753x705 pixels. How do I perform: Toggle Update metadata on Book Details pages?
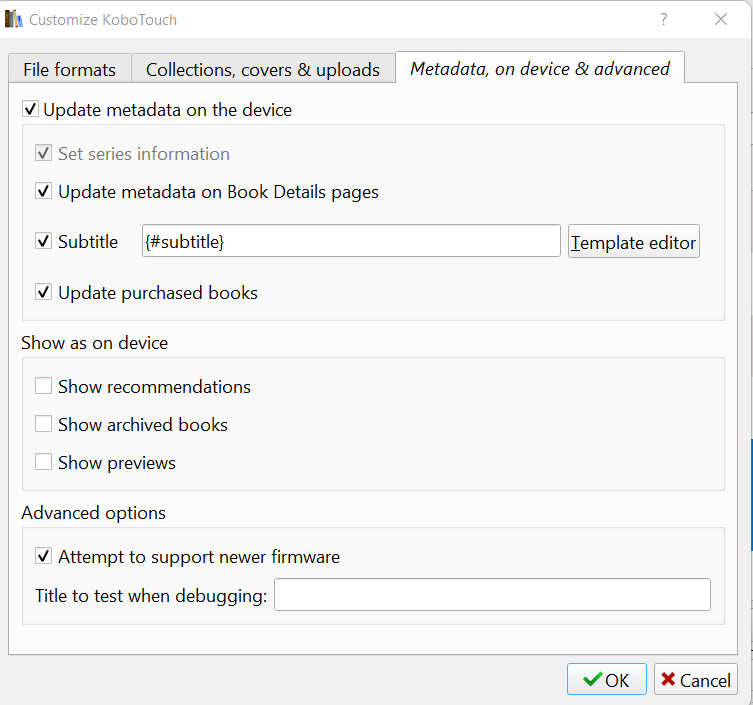tap(43, 191)
